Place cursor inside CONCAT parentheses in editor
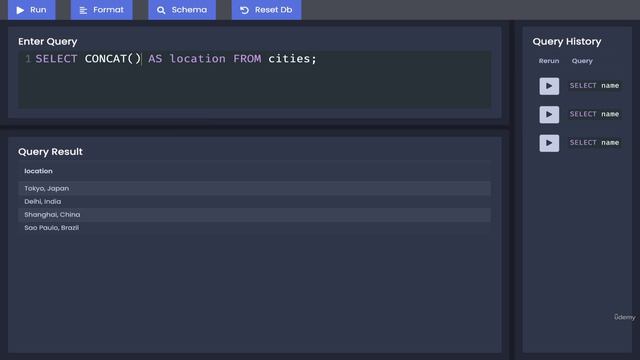 pyautogui.click(x=133, y=59)
